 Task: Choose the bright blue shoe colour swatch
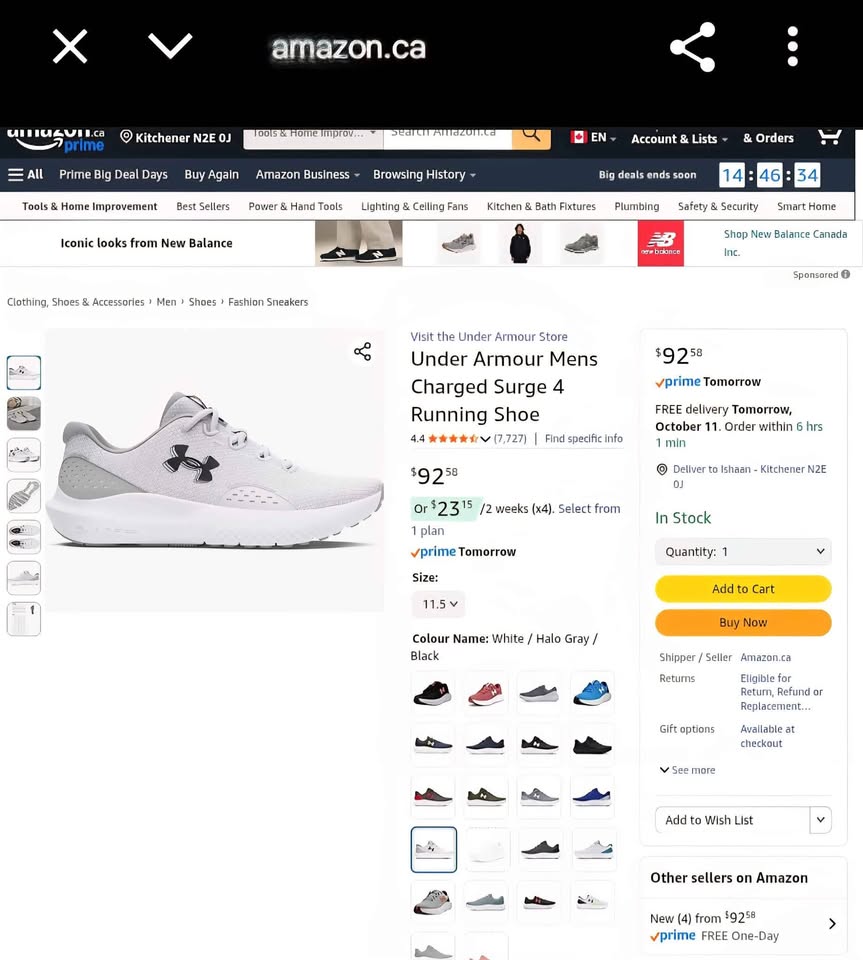pyautogui.click(x=592, y=693)
